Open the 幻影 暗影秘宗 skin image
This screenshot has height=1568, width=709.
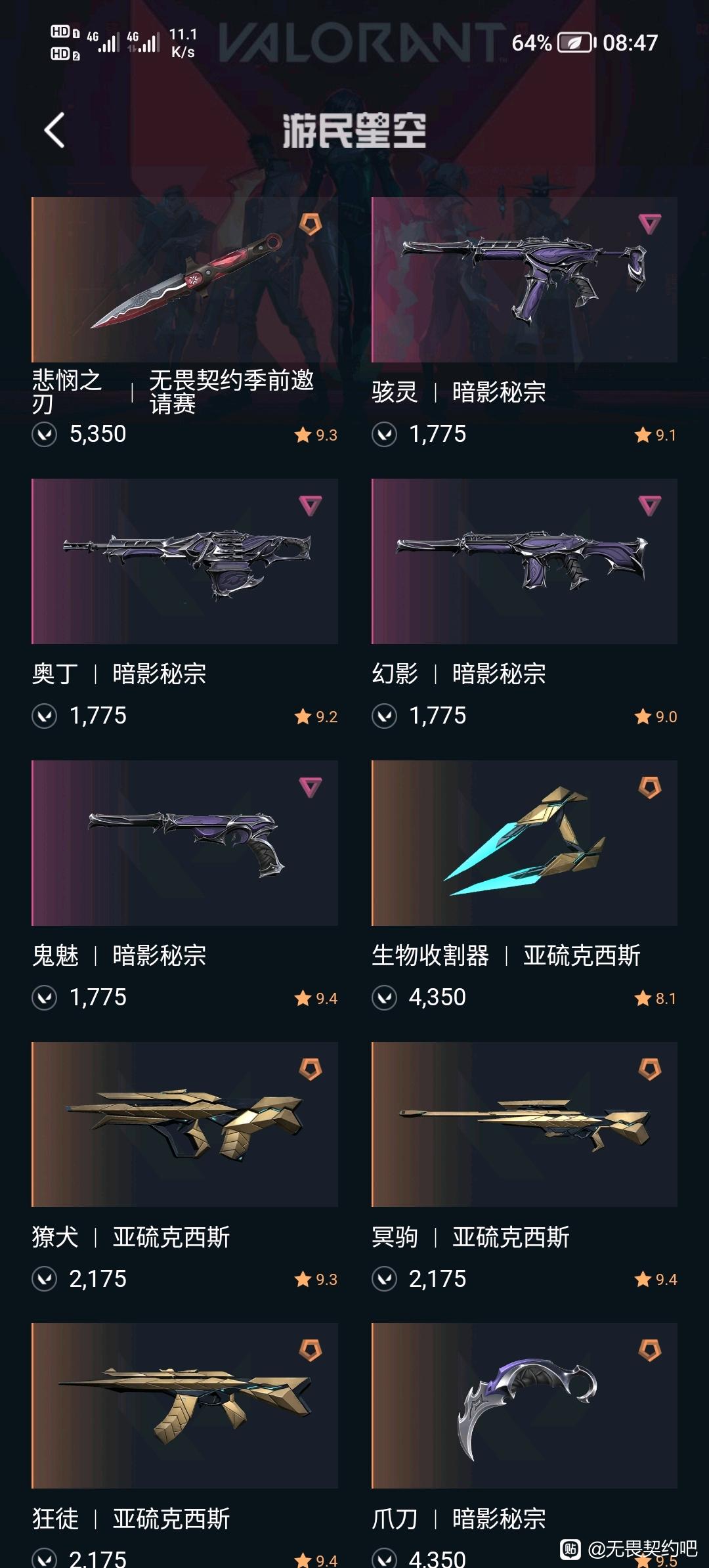525,561
